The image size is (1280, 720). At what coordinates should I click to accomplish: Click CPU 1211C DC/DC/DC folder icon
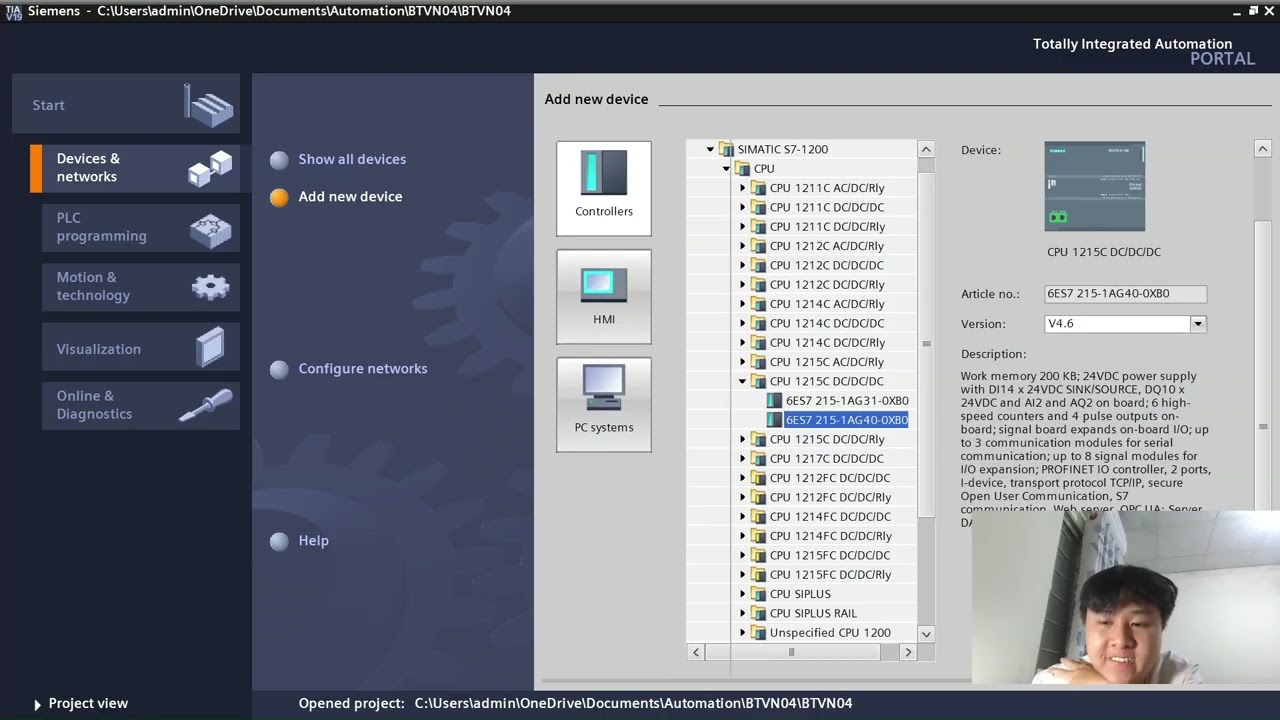(x=758, y=208)
